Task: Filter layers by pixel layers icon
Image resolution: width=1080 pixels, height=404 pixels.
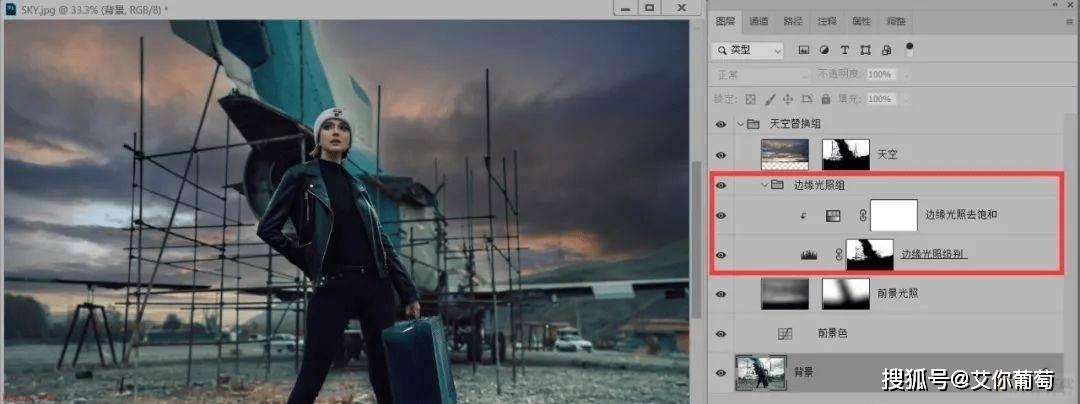Action: tap(803, 50)
